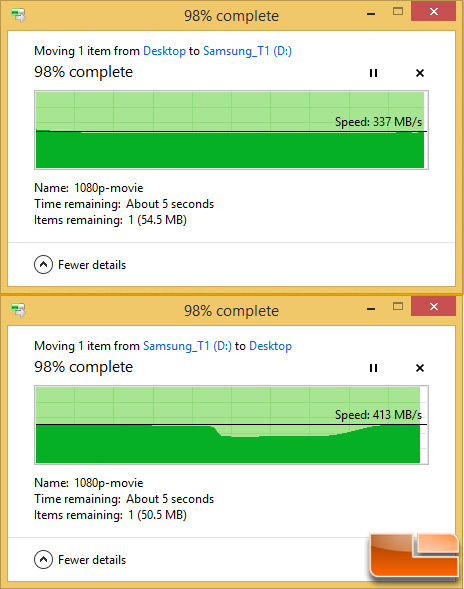Open Desktop source link in top dialog
This screenshot has width=464, height=589.
coord(165,51)
